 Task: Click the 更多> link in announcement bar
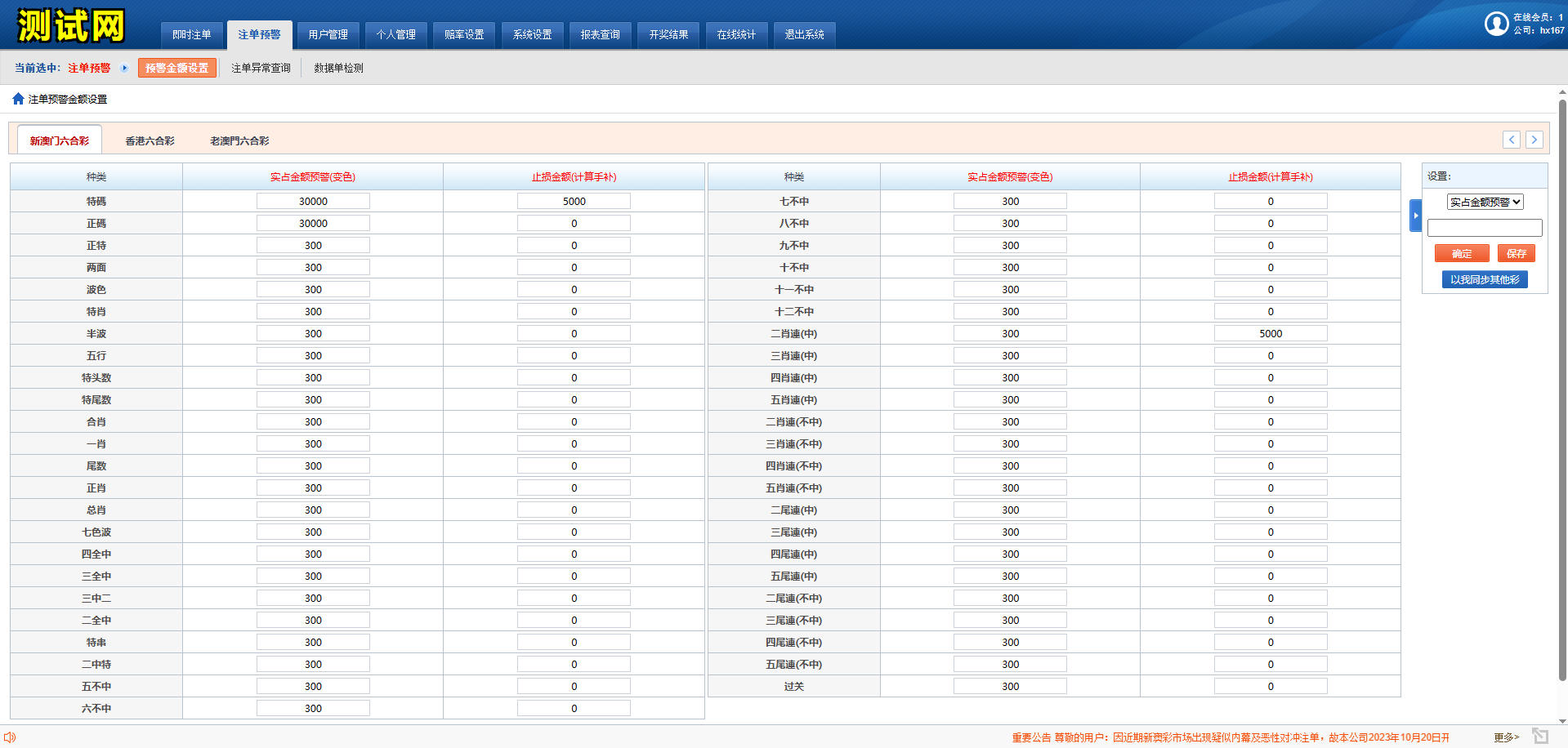click(1506, 737)
